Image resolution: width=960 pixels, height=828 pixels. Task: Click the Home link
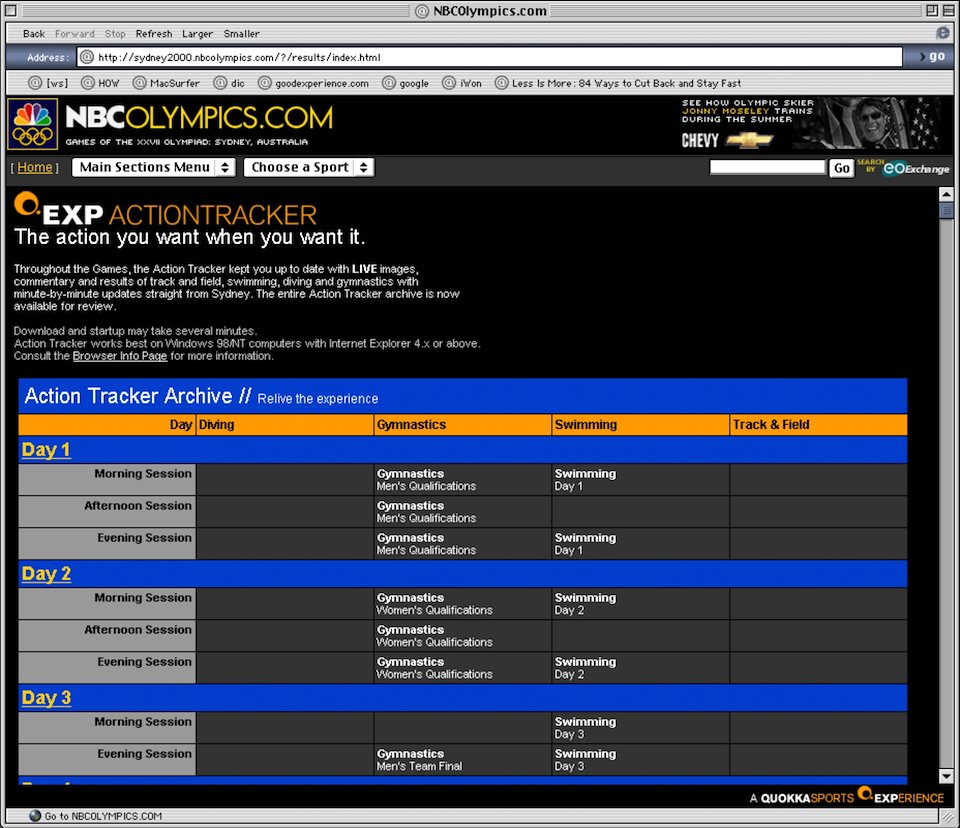tap(35, 167)
